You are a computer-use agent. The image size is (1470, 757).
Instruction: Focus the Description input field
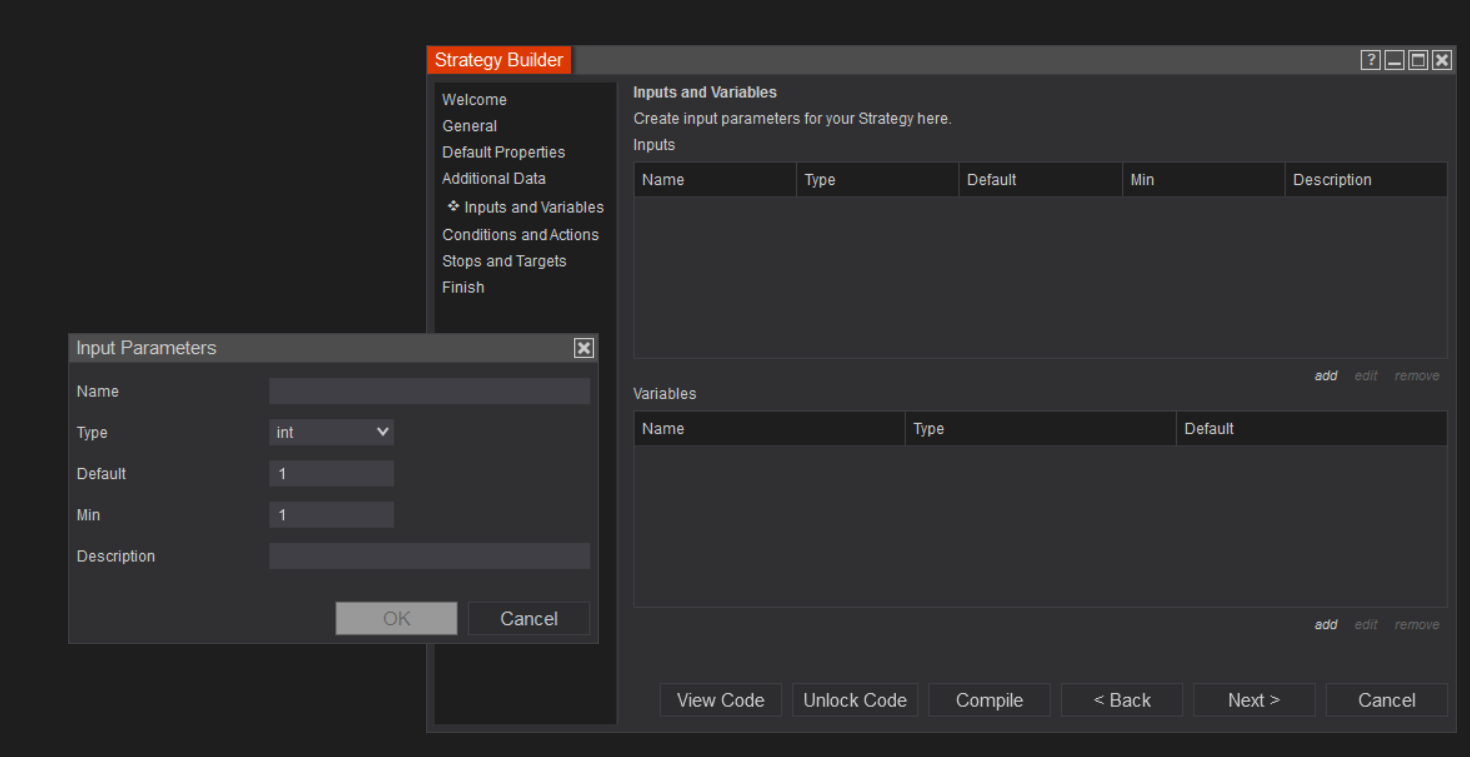430,556
